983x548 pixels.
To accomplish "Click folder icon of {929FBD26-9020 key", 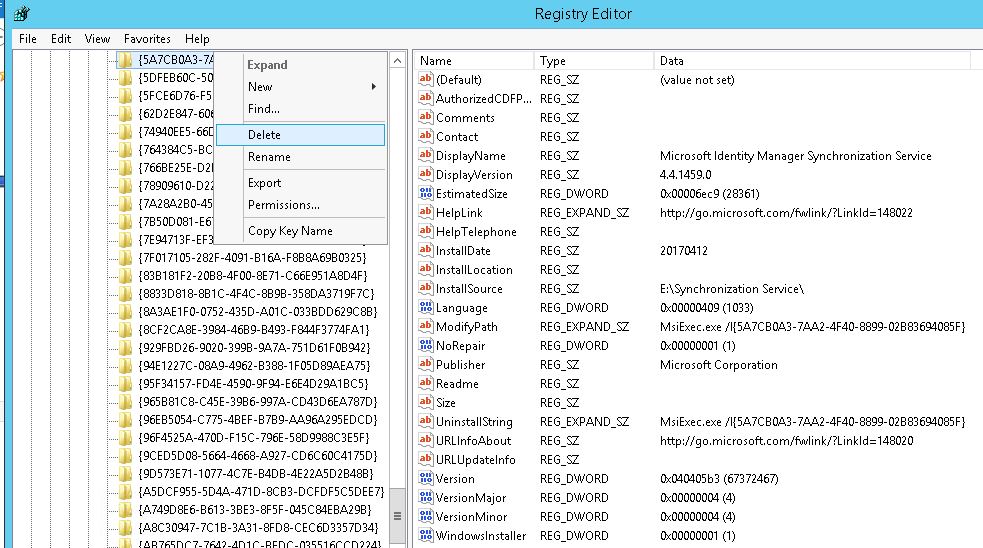I will pos(125,347).
